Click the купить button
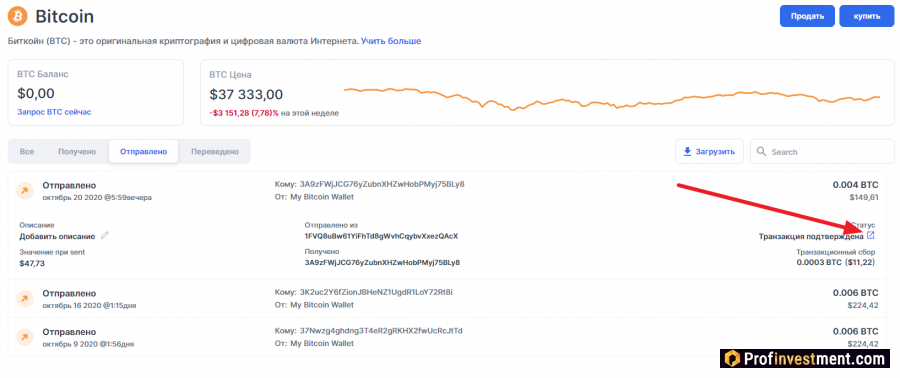900x378 pixels. point(867,16)
